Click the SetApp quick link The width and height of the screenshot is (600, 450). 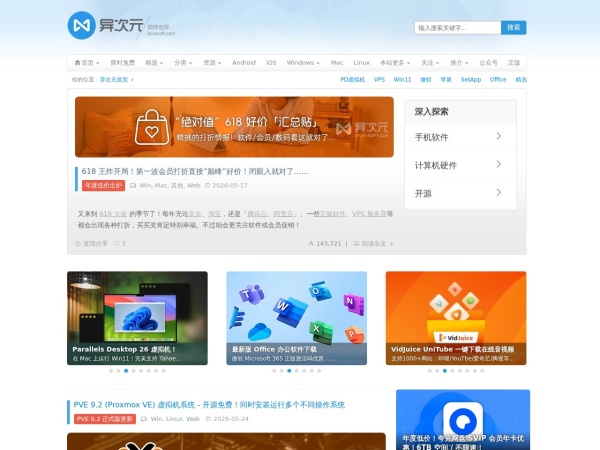[471, 80]
